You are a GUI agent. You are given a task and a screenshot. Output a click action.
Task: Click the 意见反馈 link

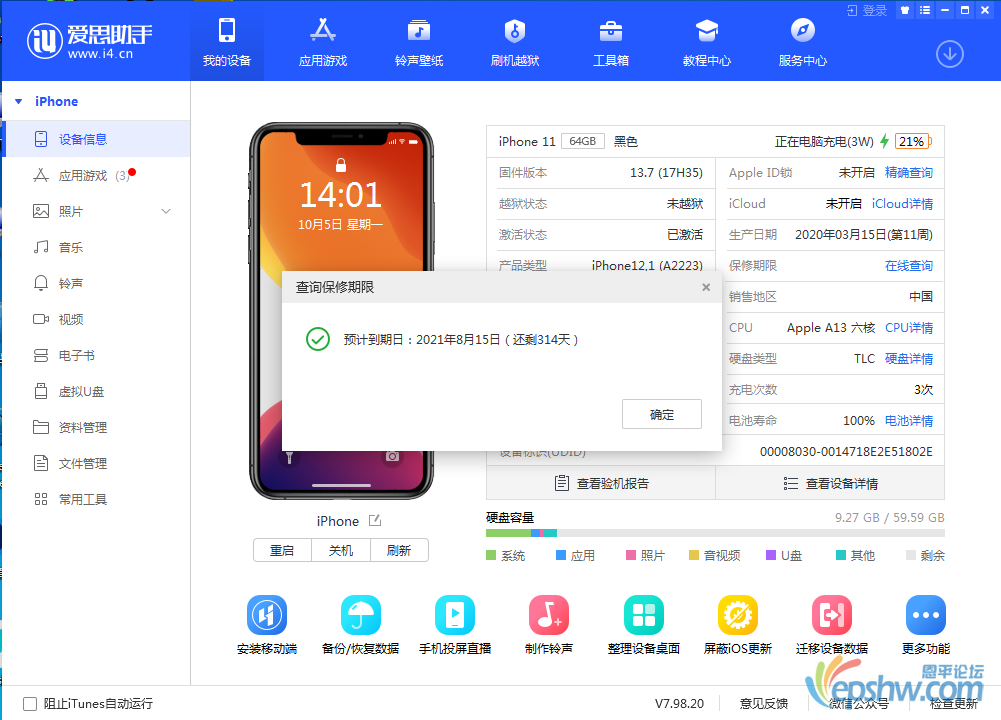764,703
